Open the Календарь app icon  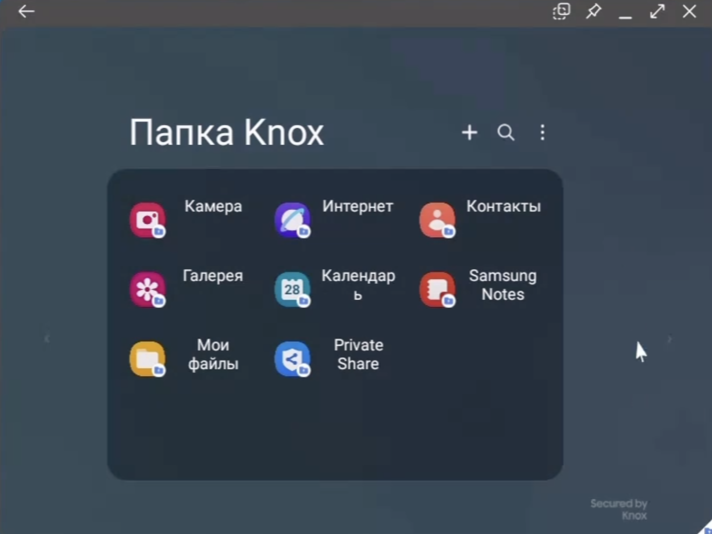coord(292,290)
